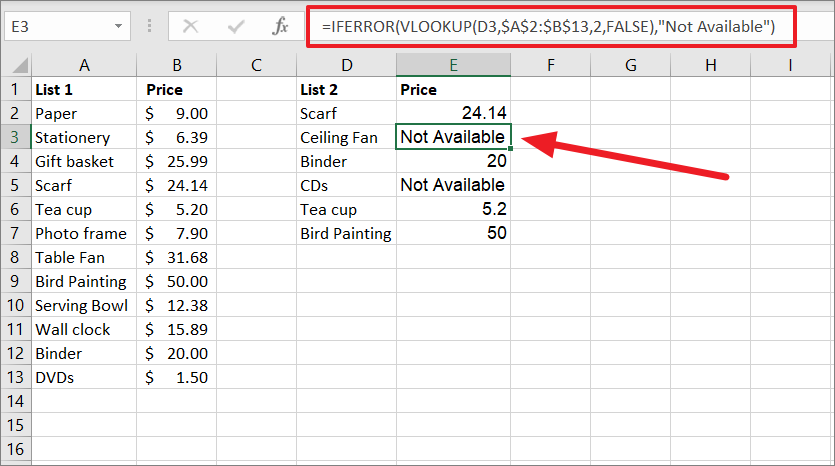This screenshot has height=466, width=835.
Task: Select row 3 header
Action: tap(15, 137)
